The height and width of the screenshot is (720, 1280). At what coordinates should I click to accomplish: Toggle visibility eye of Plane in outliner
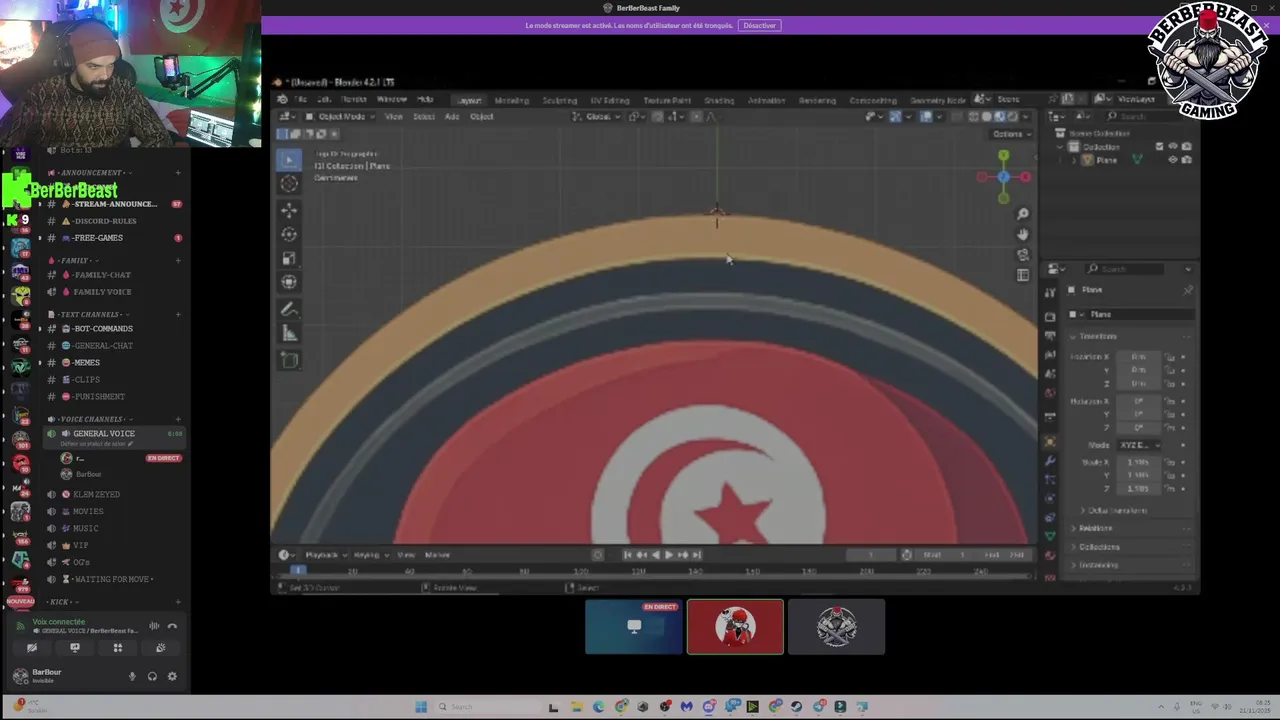pyautogui.click(x=1173, y=160)
